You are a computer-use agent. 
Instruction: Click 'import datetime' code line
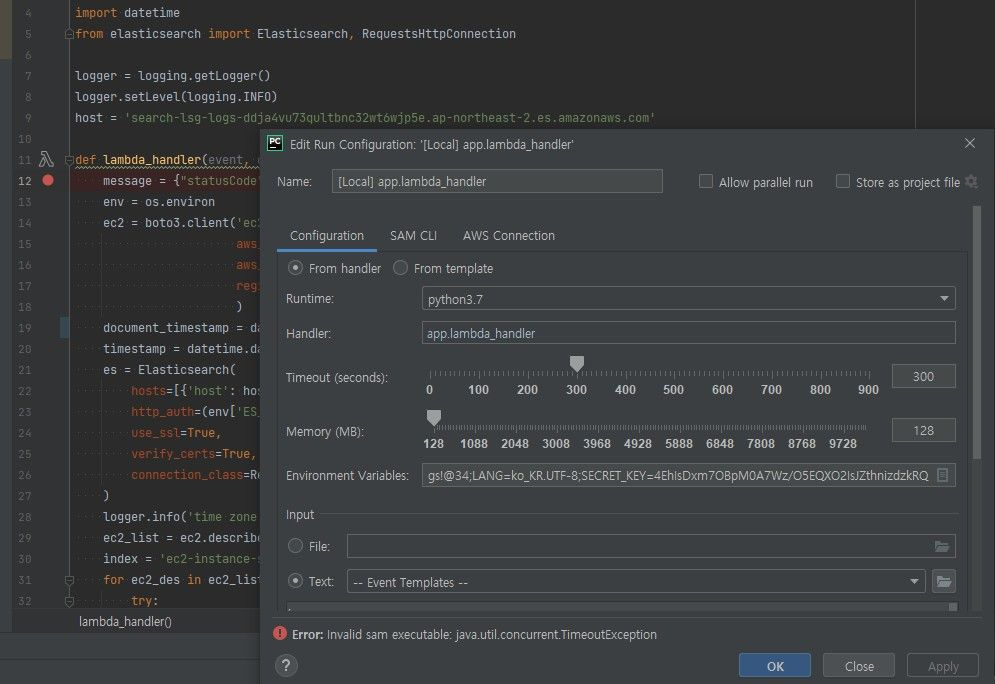[127, 13]
